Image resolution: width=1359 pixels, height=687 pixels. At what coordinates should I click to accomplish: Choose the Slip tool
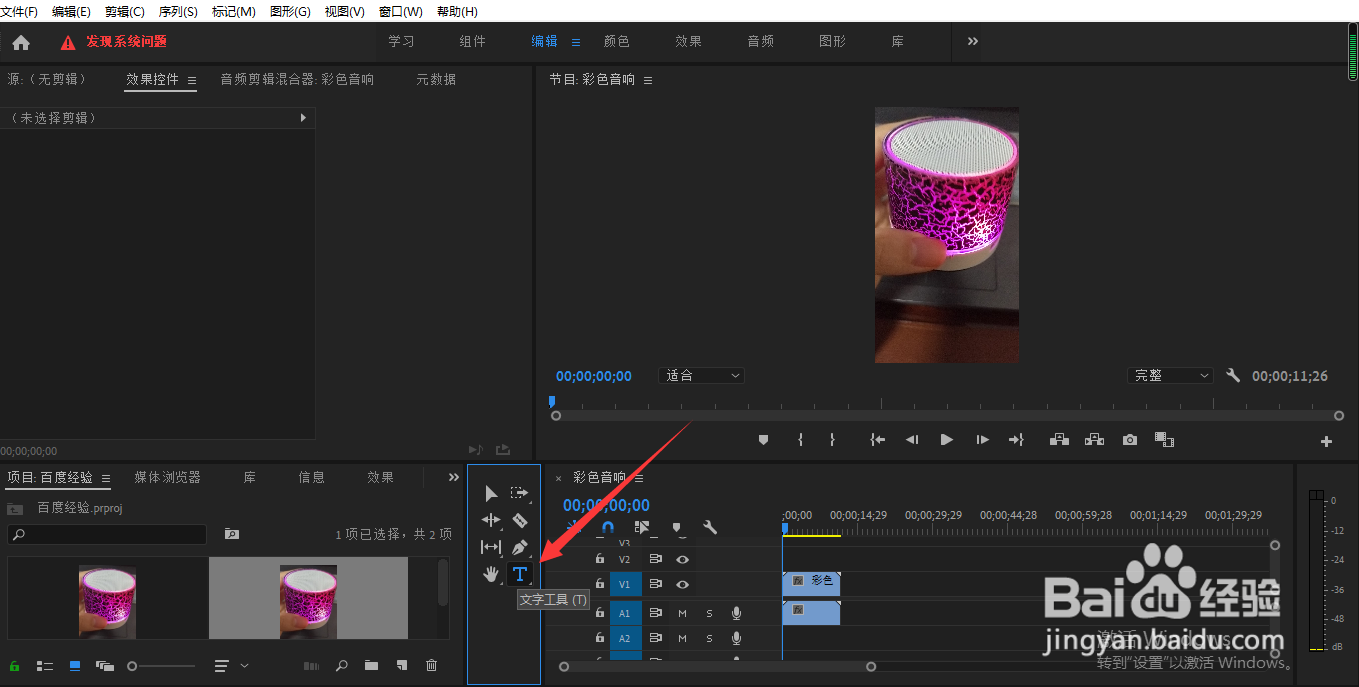pyautogui.click(x=491, y=547)
